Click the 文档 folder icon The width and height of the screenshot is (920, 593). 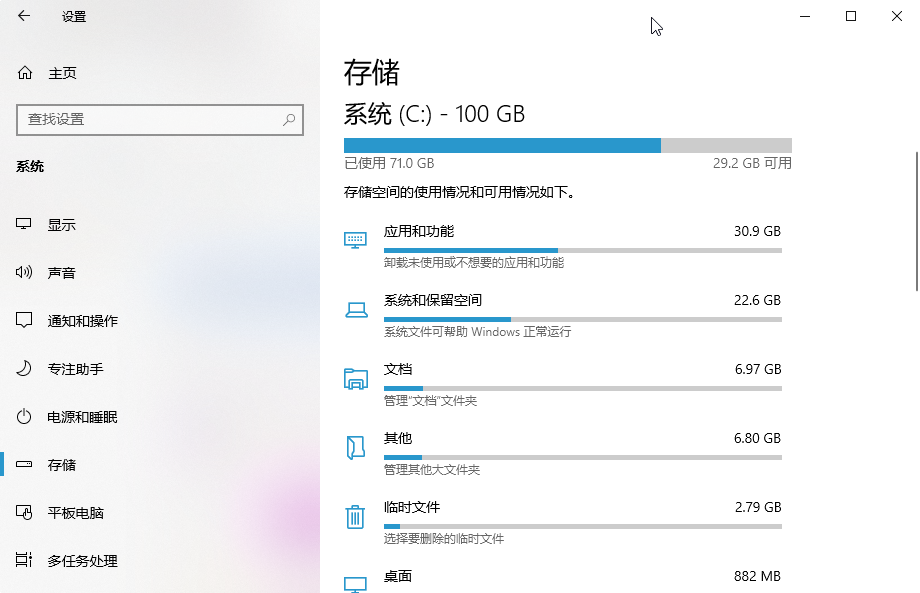356,379
